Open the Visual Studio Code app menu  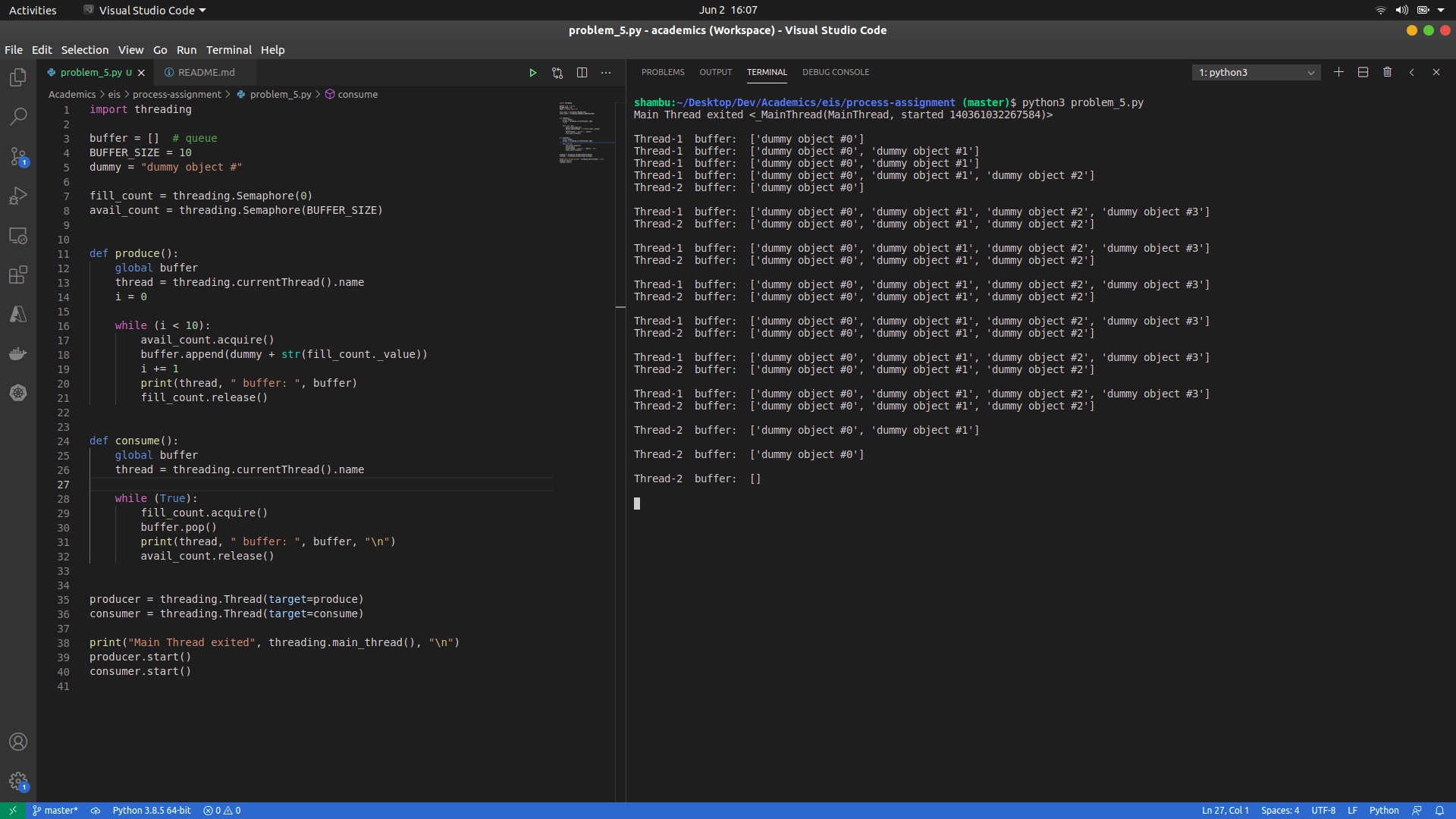(145, 10)
